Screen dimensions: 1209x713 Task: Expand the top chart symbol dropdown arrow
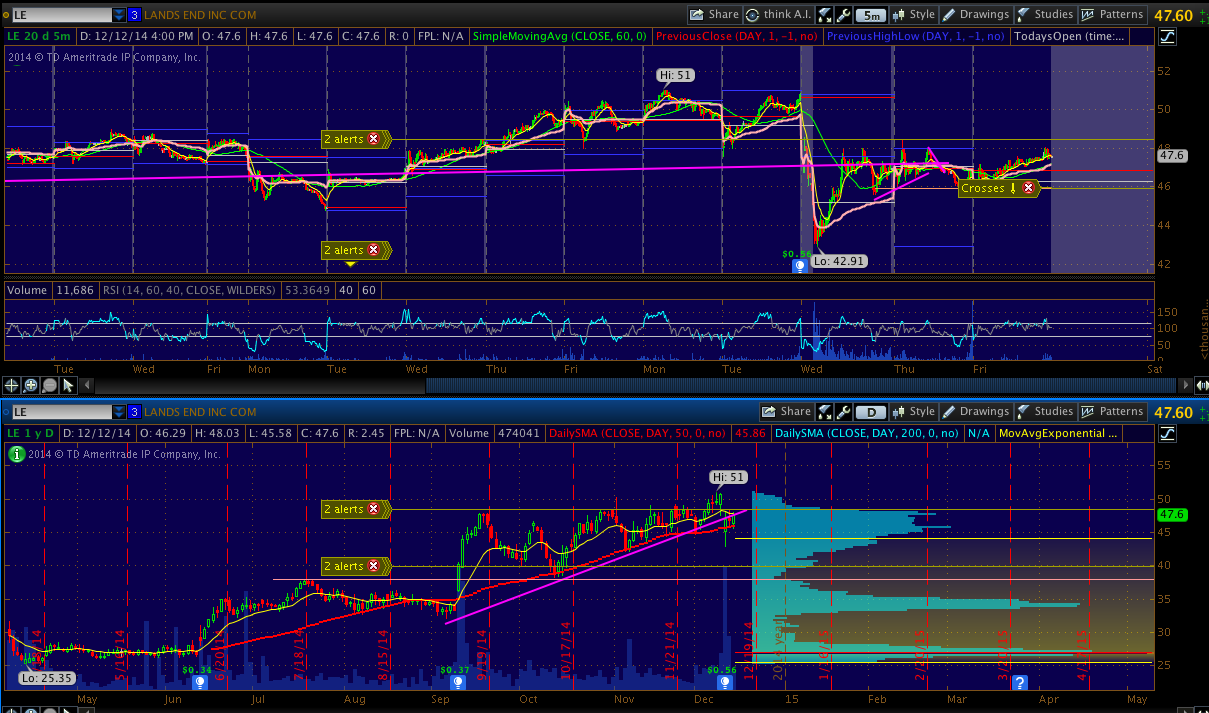coord(119,15)
